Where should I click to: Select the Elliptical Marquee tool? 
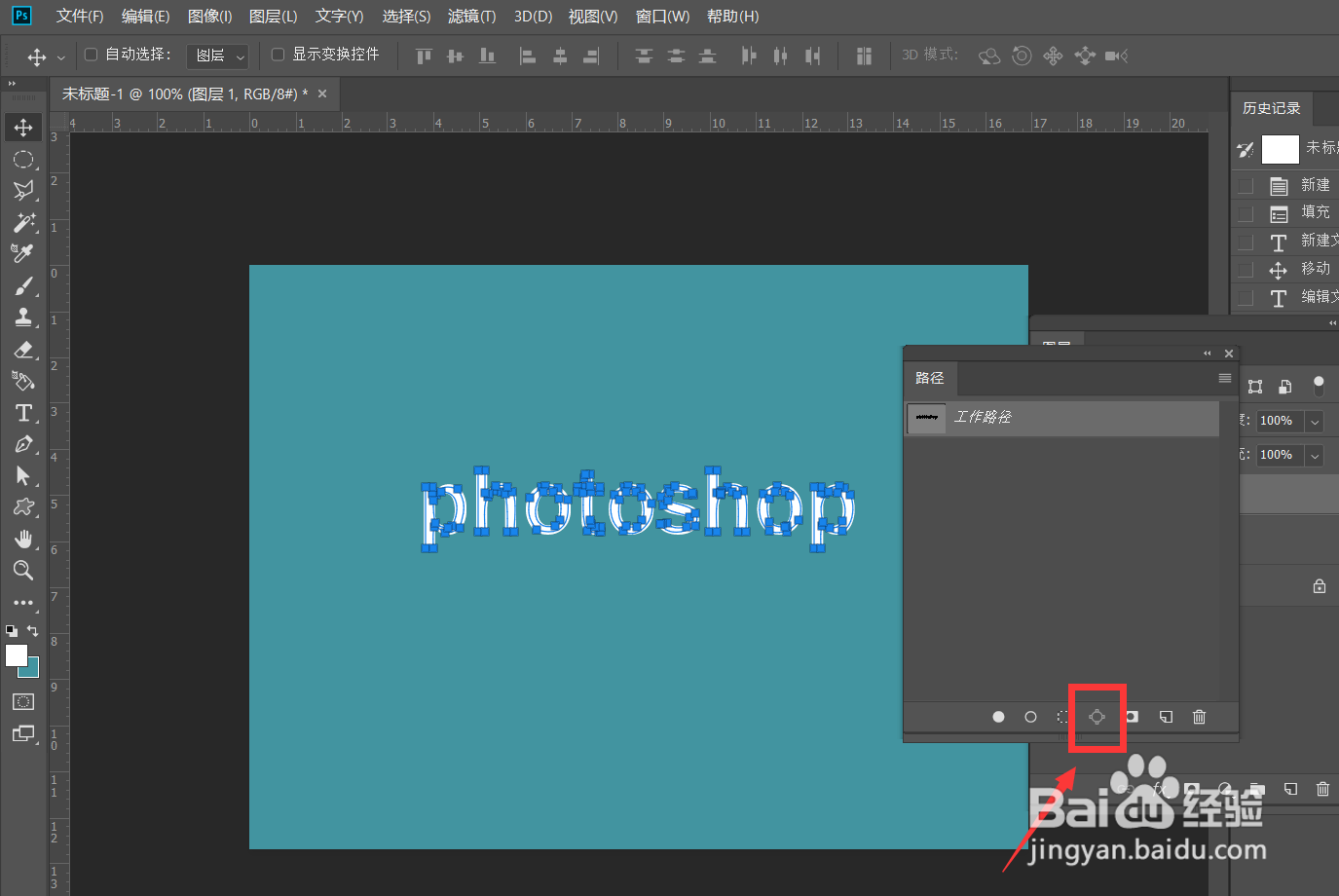tap(23, 159)
